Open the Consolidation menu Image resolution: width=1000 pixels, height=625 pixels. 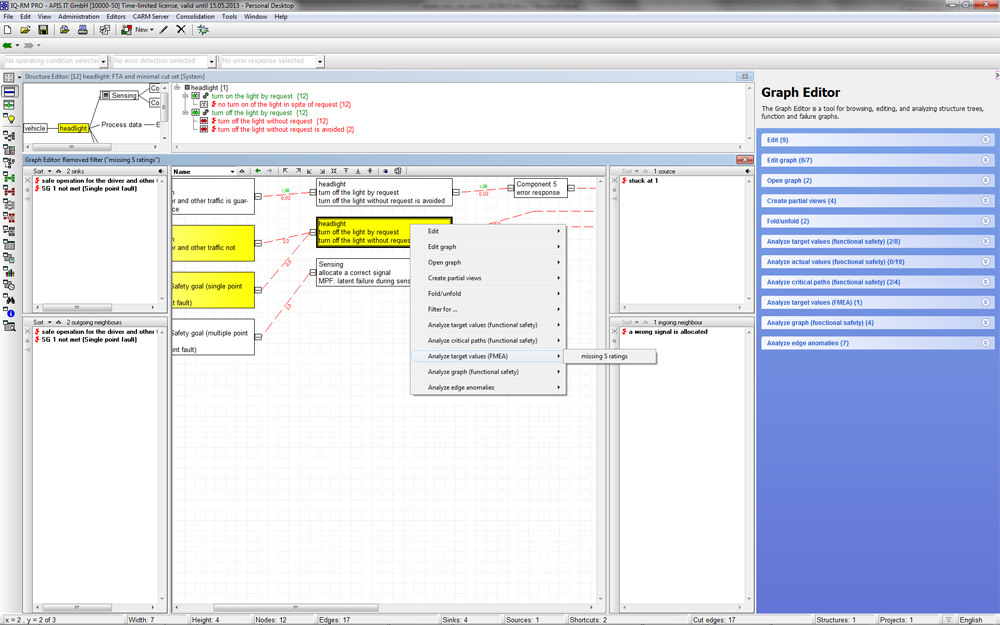click(195, 17)
